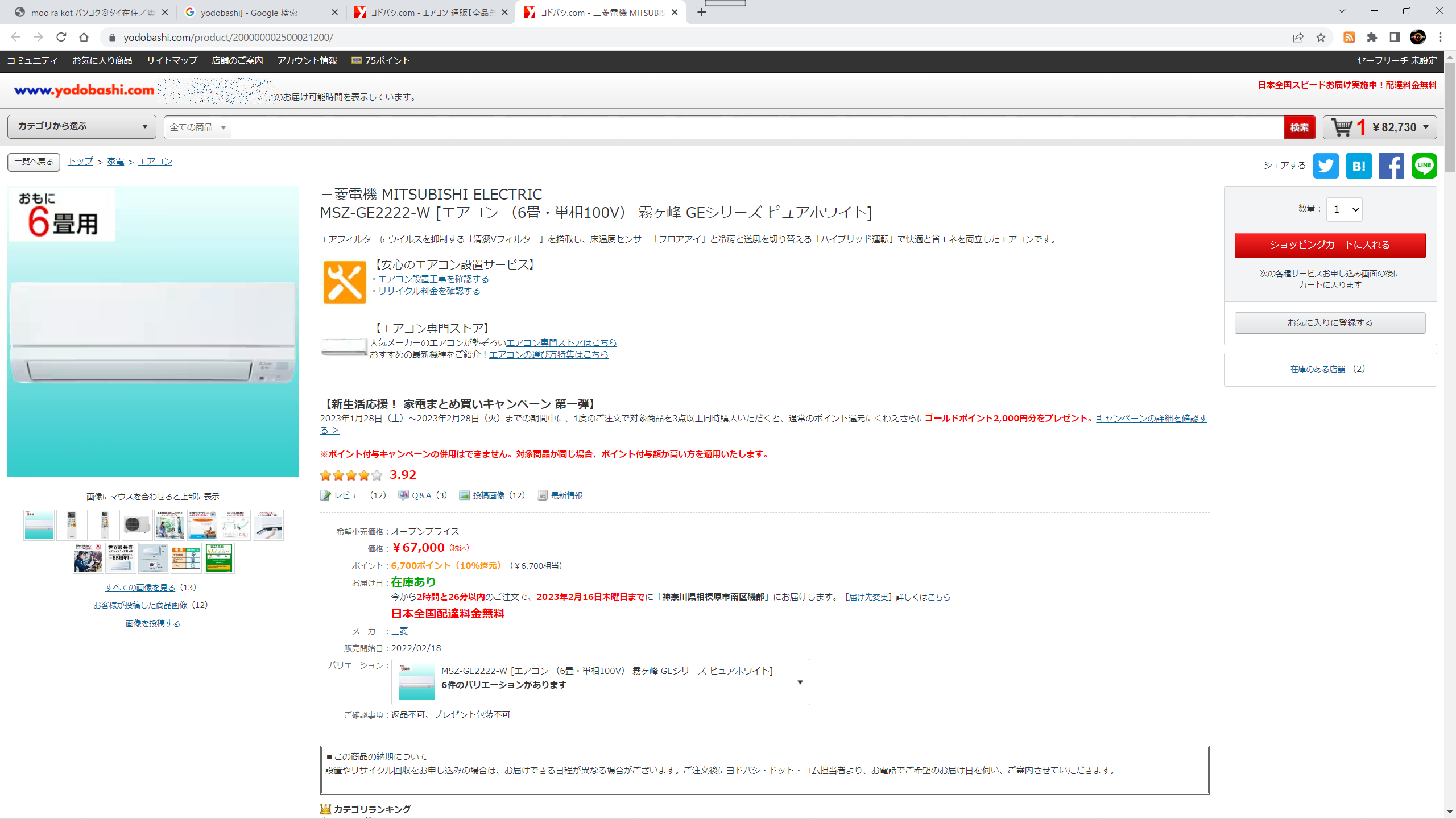Open the RSS feed extension icon

(x=1349, y=38)
